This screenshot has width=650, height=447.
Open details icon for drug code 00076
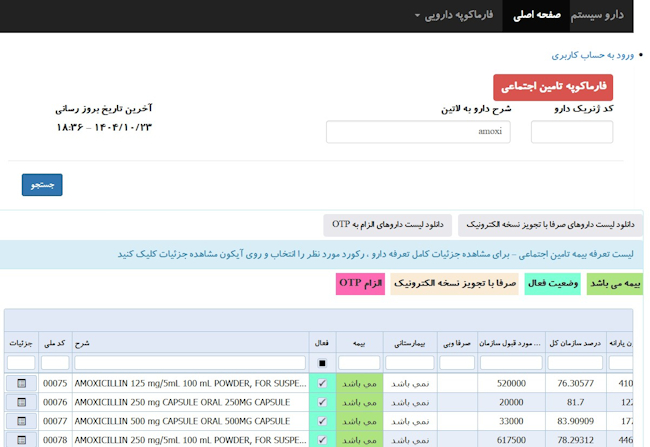click(21, 402)
